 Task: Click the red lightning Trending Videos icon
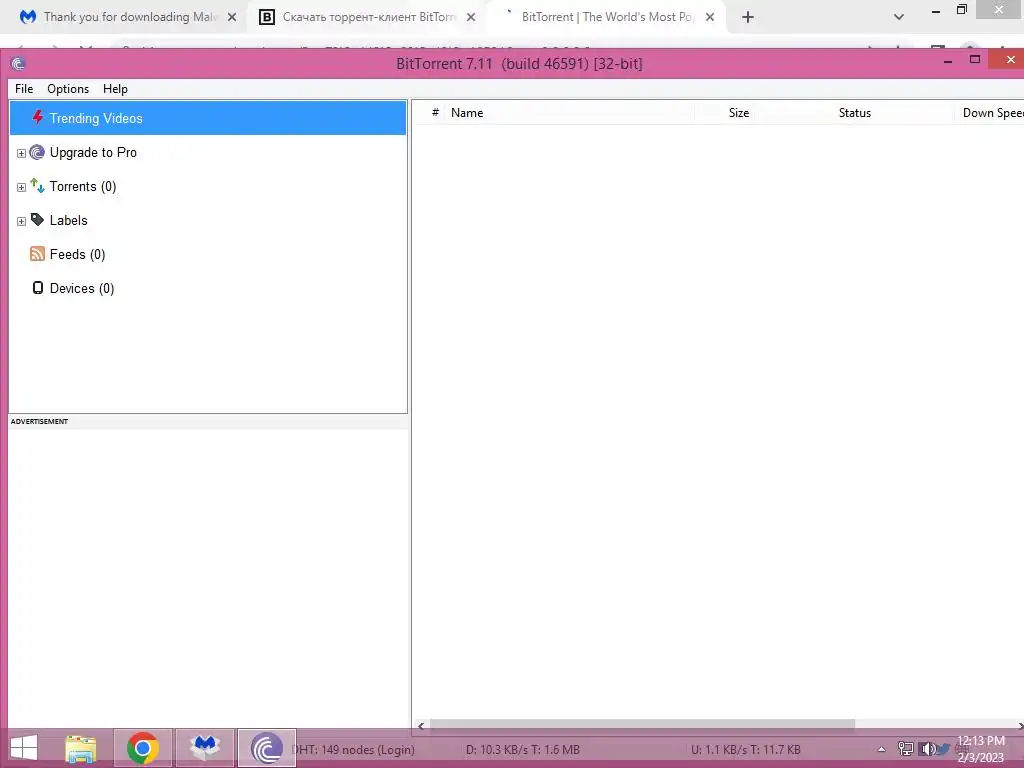click(37, 118)
